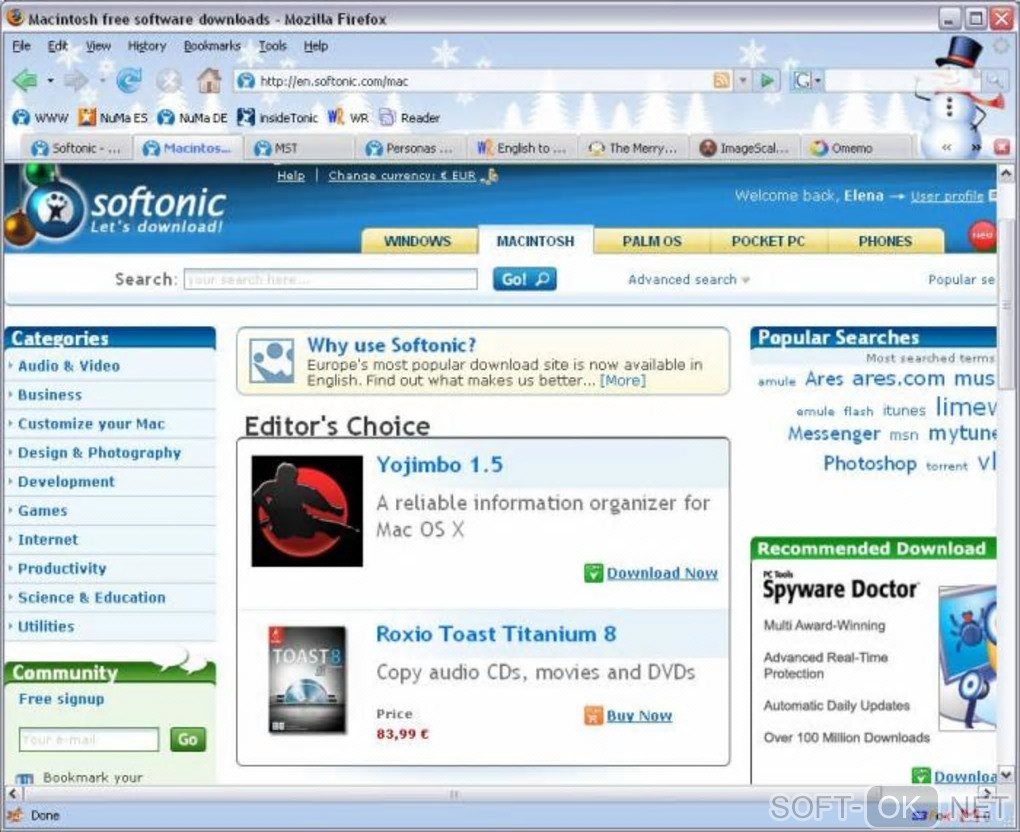
Task: Switch to the ImageScal browser tab
Action: pos(745,148)
